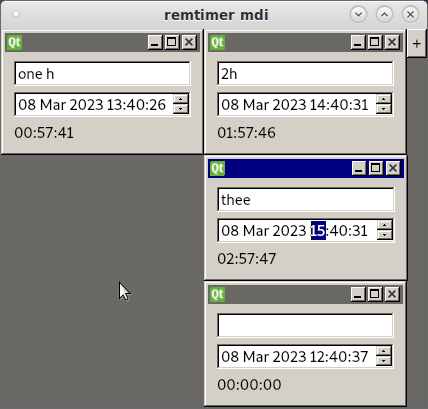This screenshot has width=428, height=409.
Task: Close the 'thee' timer subwindow
Action: click(x=393, y=168)
